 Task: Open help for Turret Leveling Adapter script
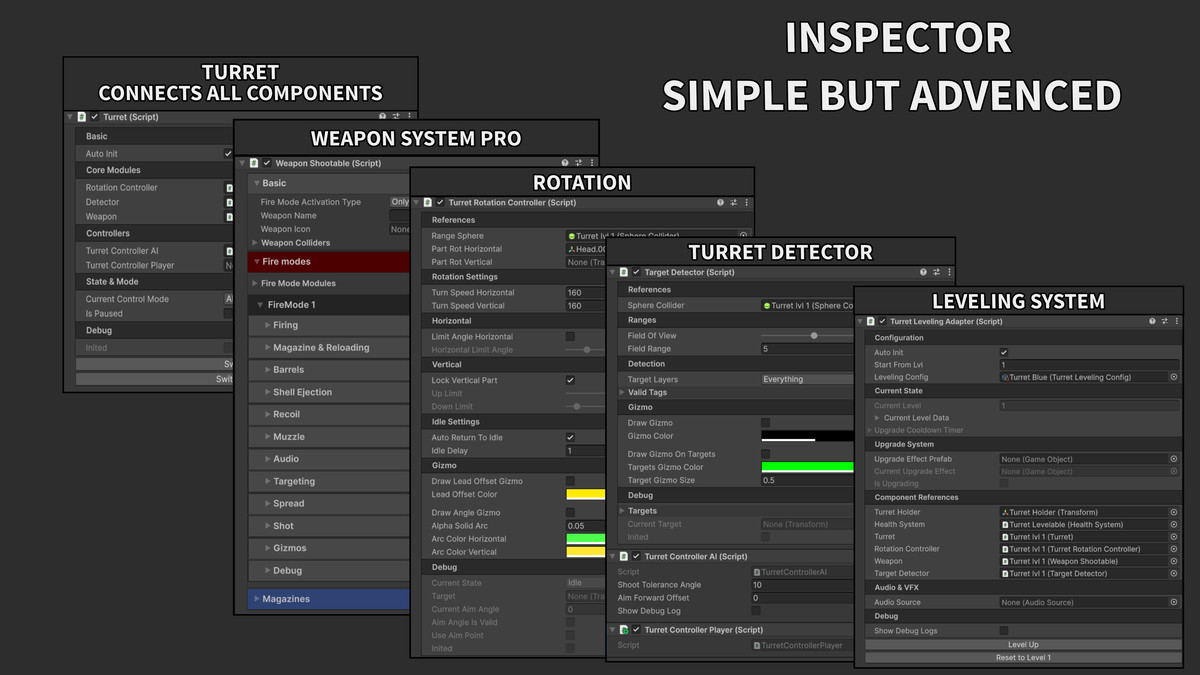[1152, 322]
